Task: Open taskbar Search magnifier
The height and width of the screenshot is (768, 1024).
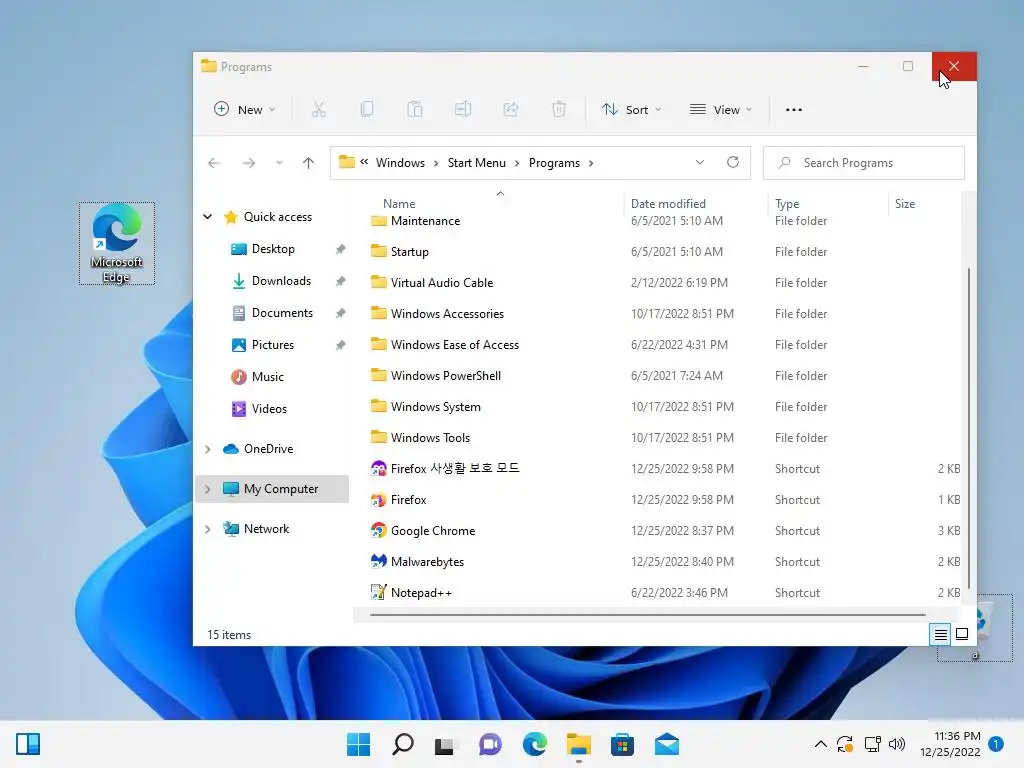Action: (x=402, y=744)
